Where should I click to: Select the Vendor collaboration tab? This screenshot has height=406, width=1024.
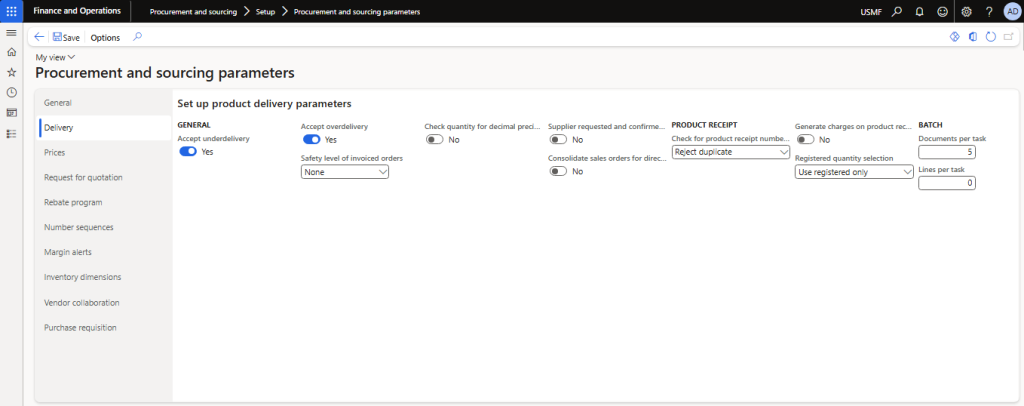pos(82,302)
